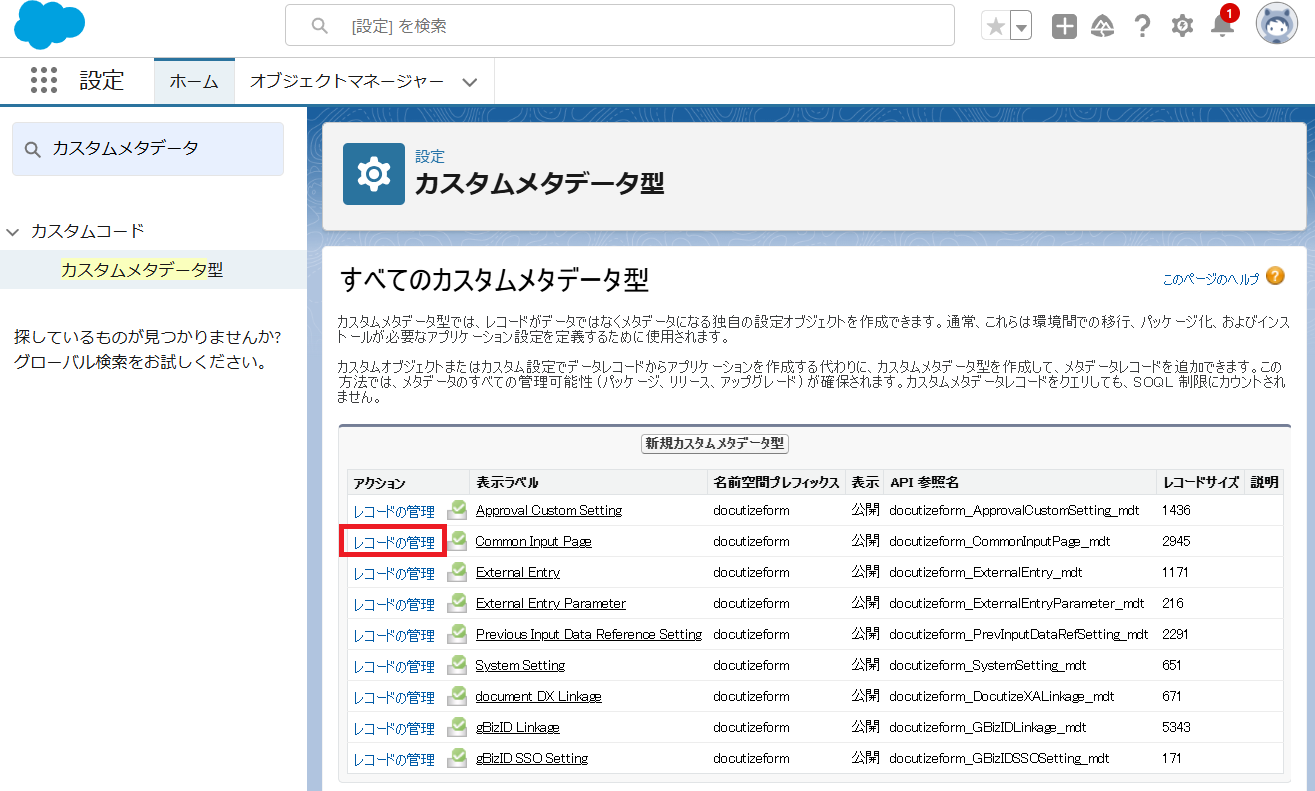
Task: Click レコードの管理 for External Entry
Action: (x=394, y=573)
